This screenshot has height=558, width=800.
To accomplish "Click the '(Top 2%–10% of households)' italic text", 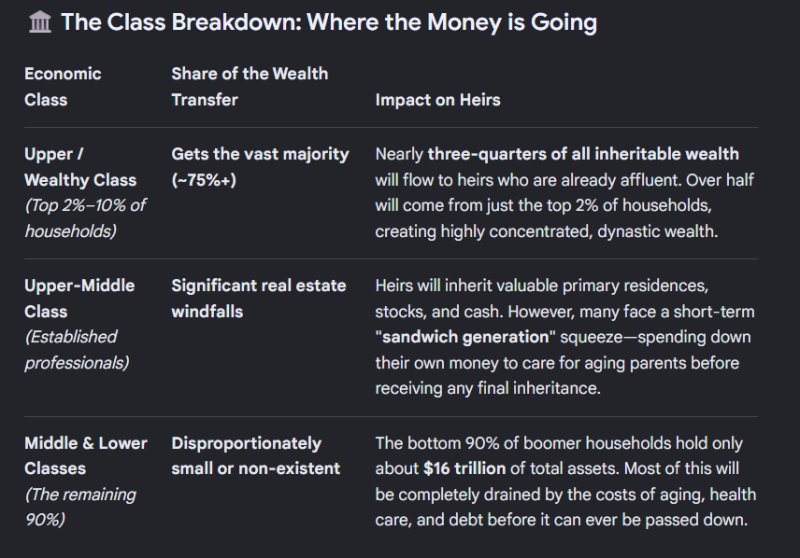I will [85, 218].
